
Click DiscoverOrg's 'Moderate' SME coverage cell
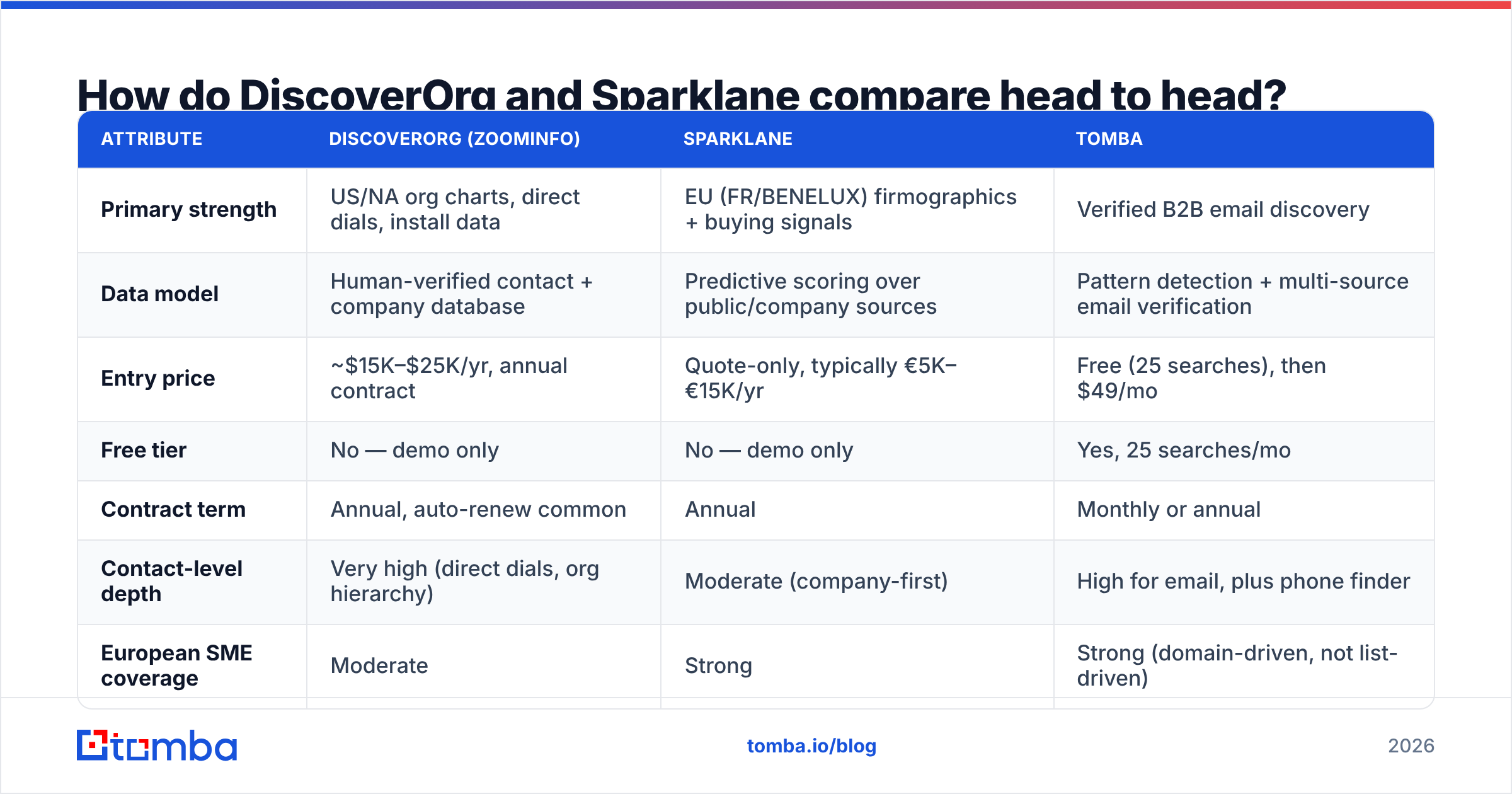coord(484,666)
